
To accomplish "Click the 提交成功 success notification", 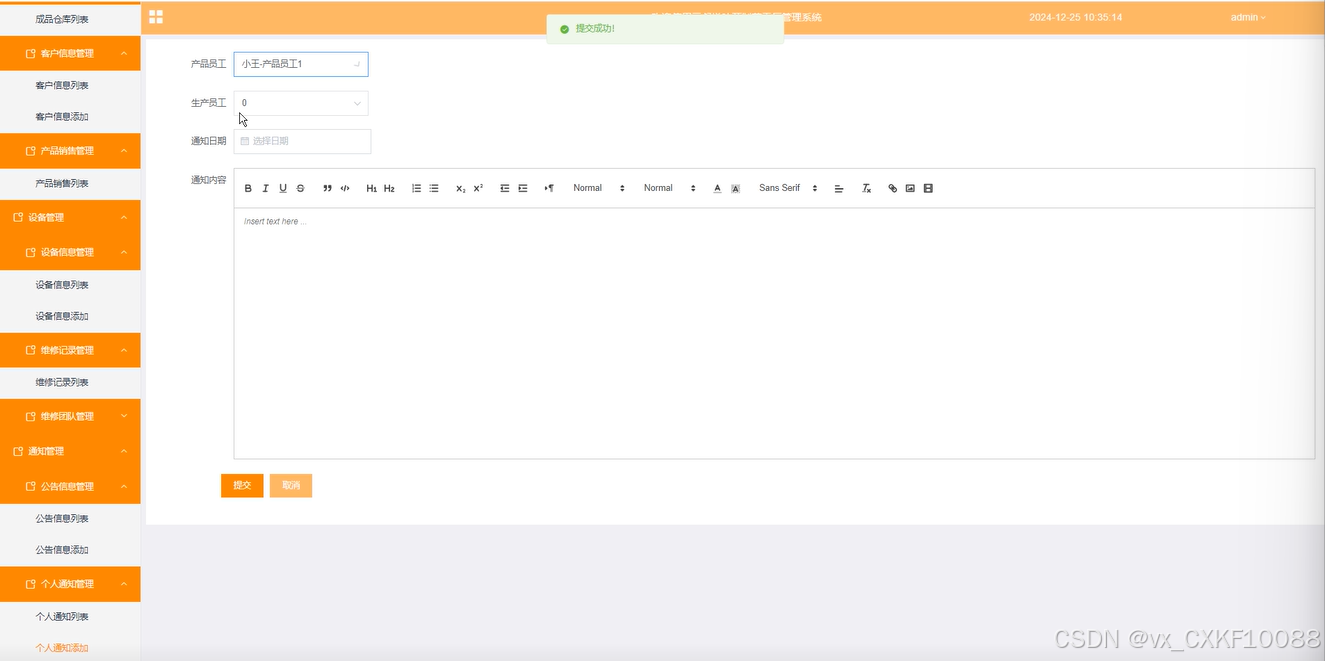I will [x=665, y=29].
